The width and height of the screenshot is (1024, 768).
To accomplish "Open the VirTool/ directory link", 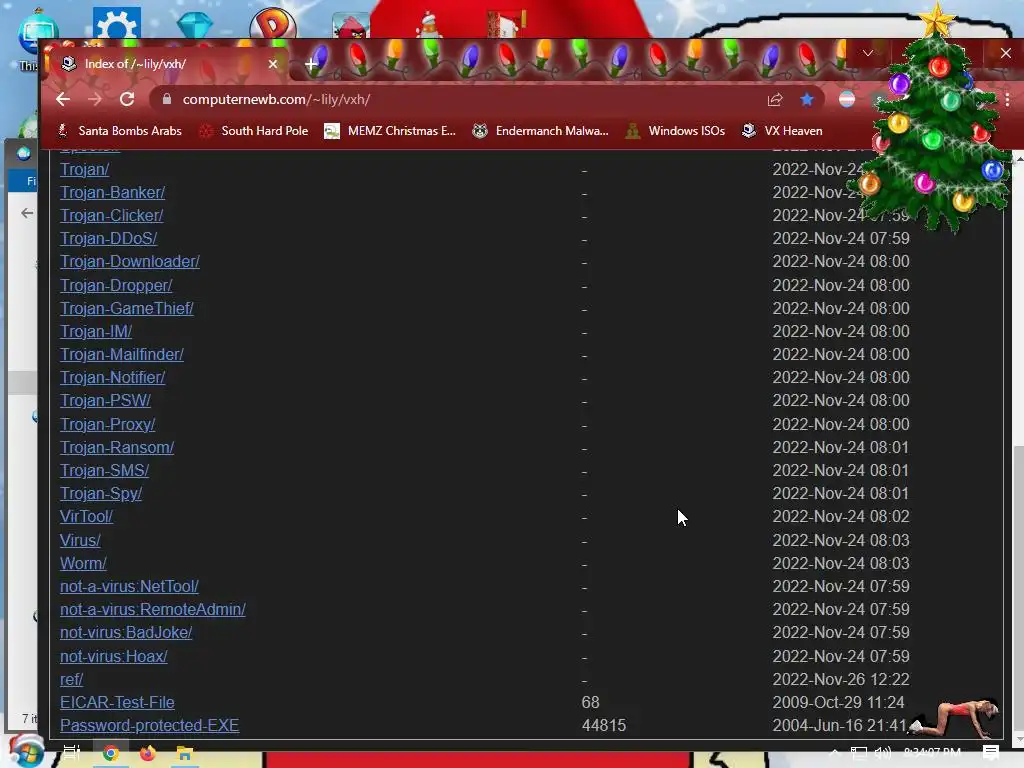I will point(86,516).
